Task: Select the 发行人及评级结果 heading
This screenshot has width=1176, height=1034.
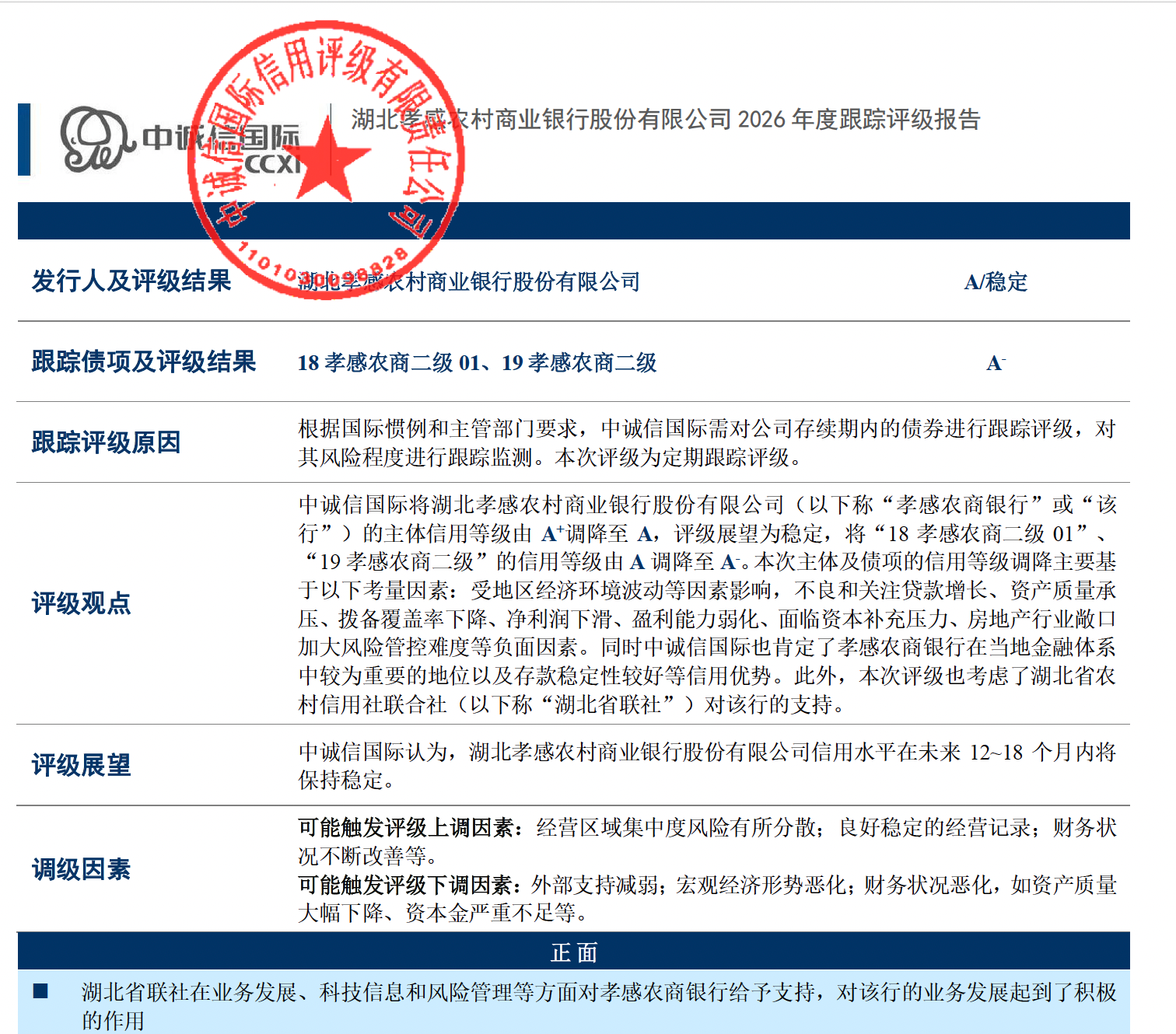Action: 131,281
